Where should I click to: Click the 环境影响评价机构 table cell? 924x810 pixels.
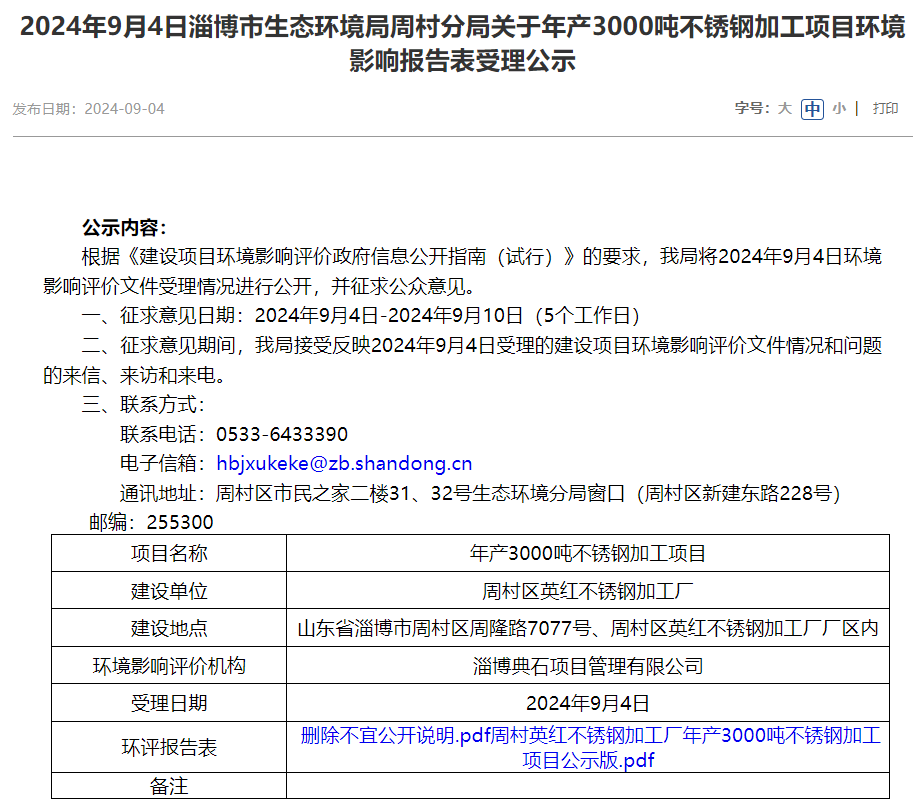(169, 666)
